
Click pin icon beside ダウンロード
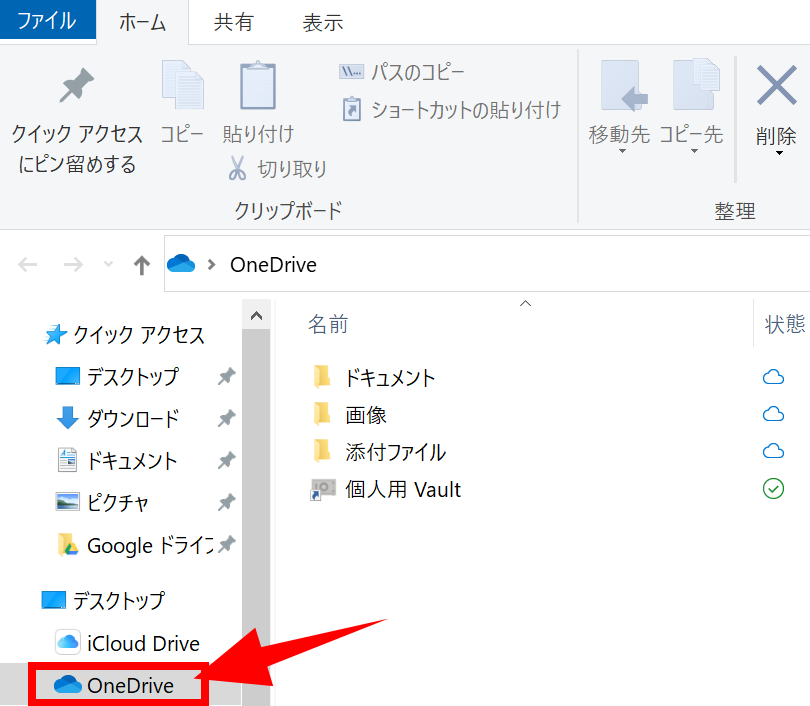click(226, 418)
